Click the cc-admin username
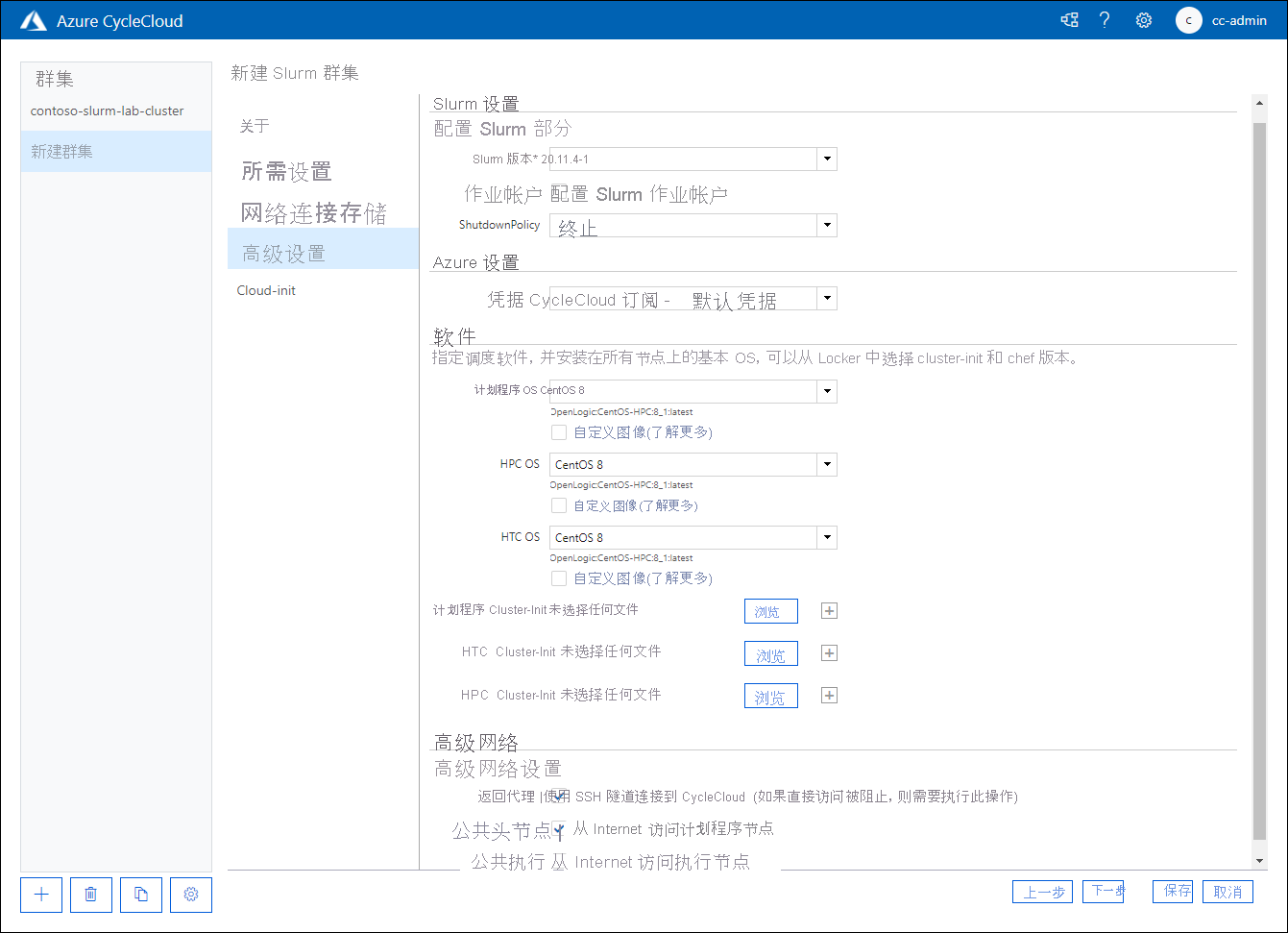Screen dimensions: 1288x933 coord(1239,20)
